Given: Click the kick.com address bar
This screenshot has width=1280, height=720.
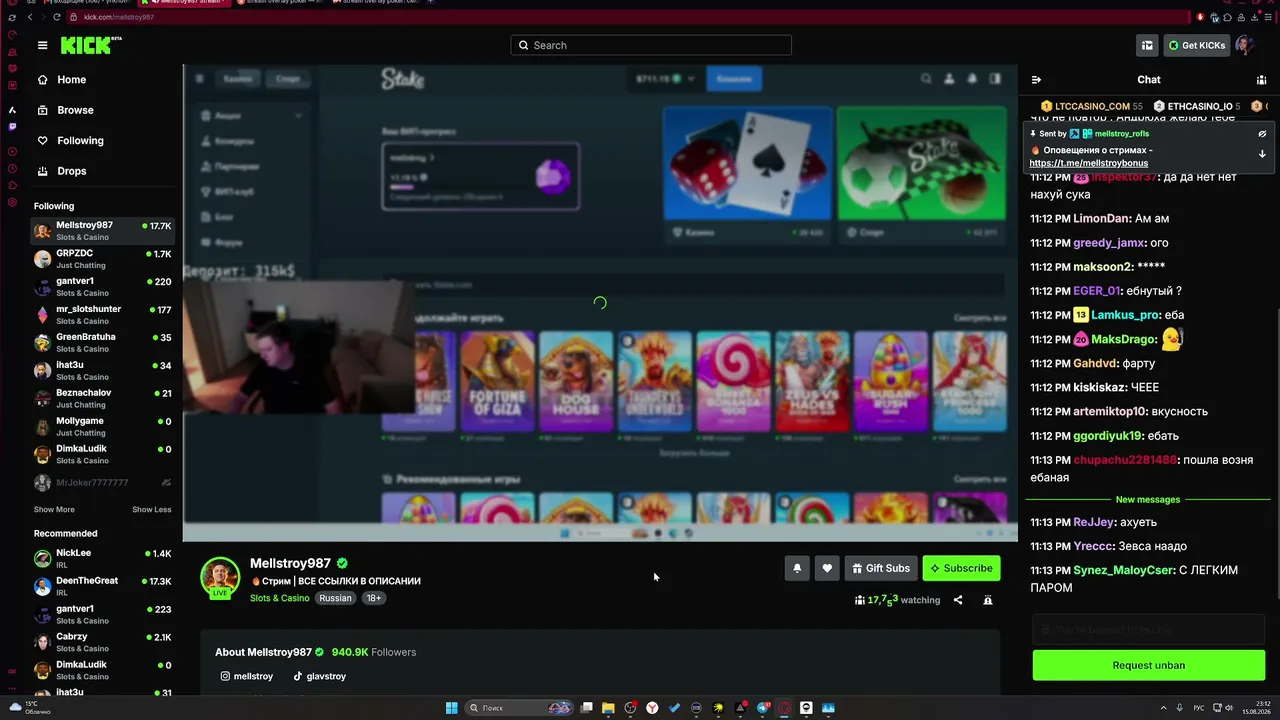Looking at the screenshot, I should (630, 17).
